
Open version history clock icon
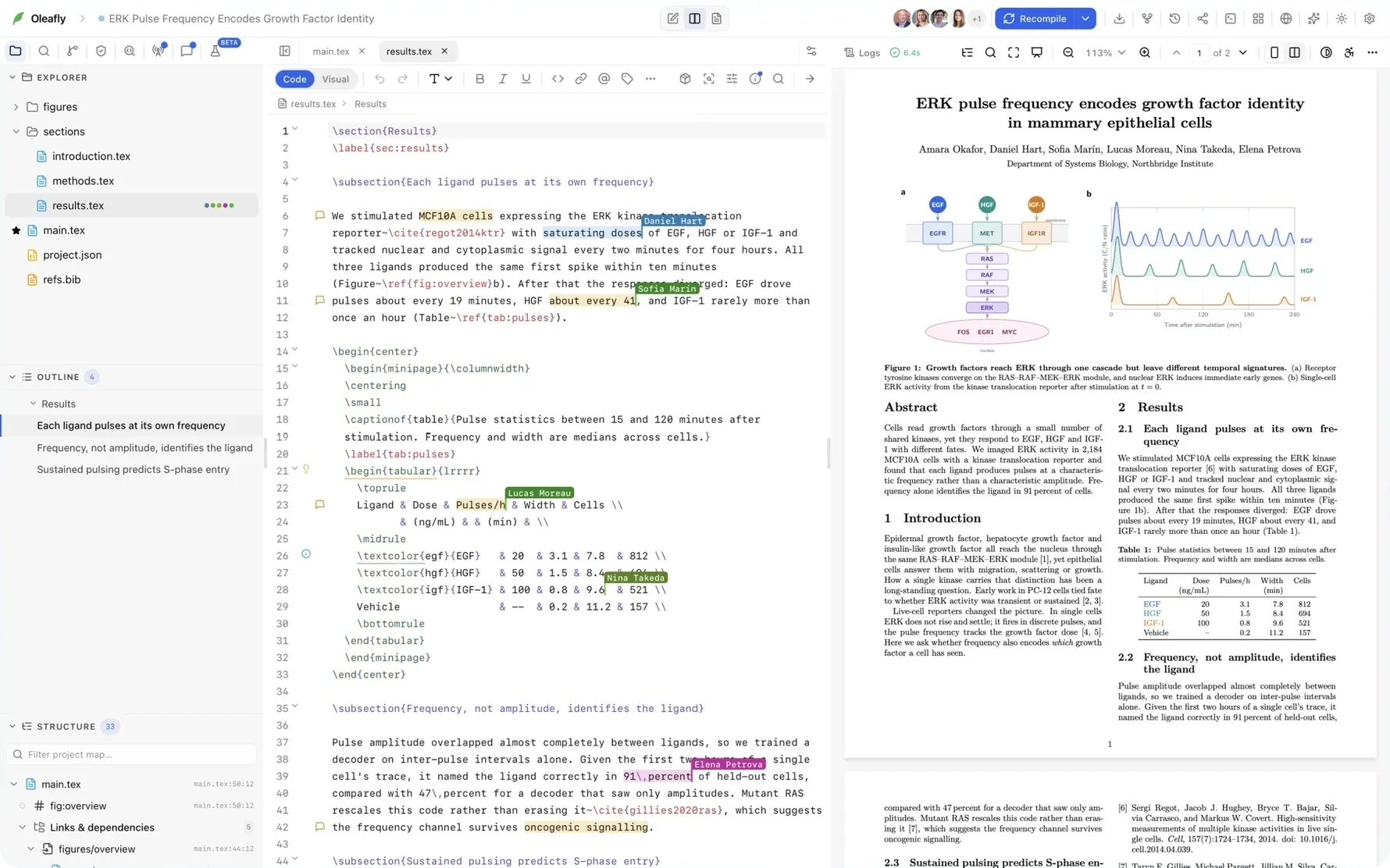(1174, 19)
